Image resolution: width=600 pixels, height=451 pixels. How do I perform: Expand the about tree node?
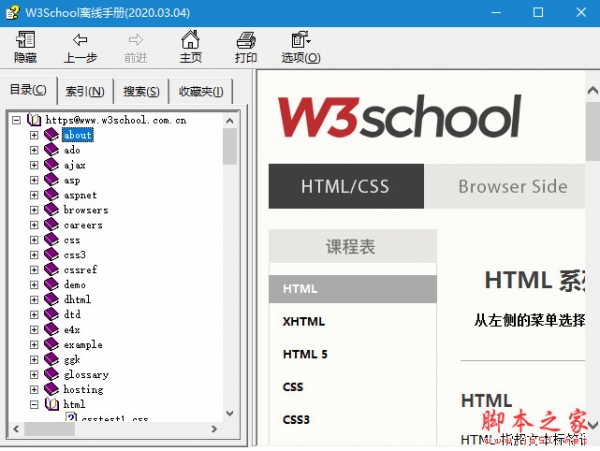pos(34,135)
